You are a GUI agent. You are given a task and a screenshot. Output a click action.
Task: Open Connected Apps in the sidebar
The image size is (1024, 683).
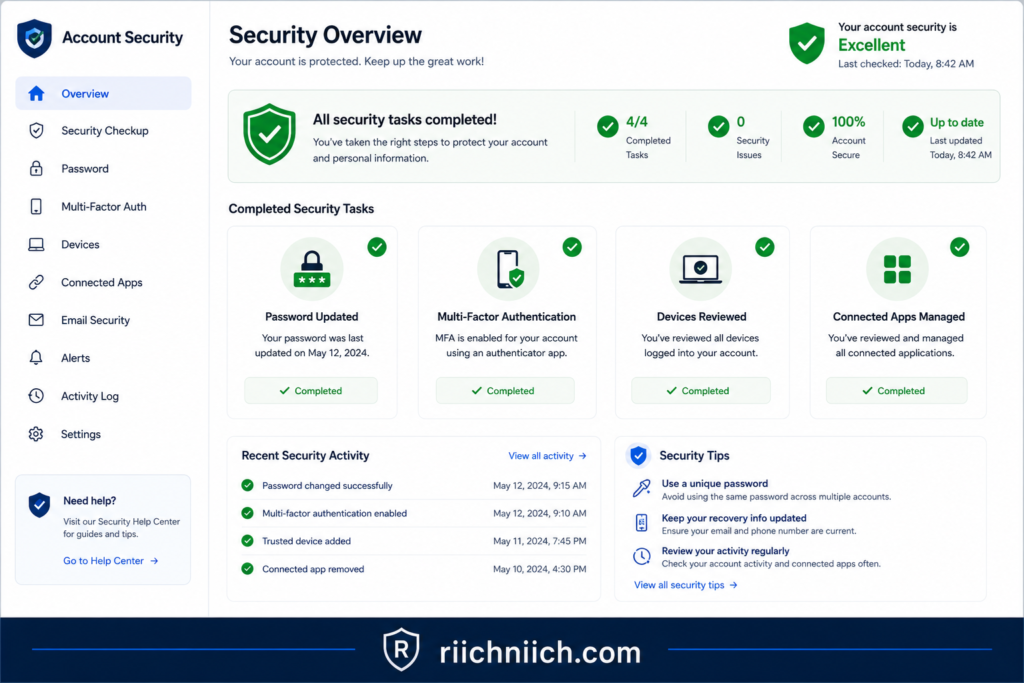(103, 282)
